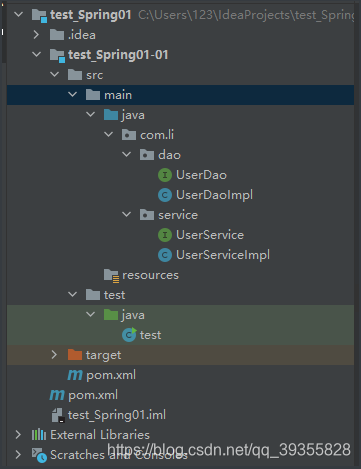The height and width of the screenshot is (469, 361).
Task: Select the service label
Action: pos(178,215)
